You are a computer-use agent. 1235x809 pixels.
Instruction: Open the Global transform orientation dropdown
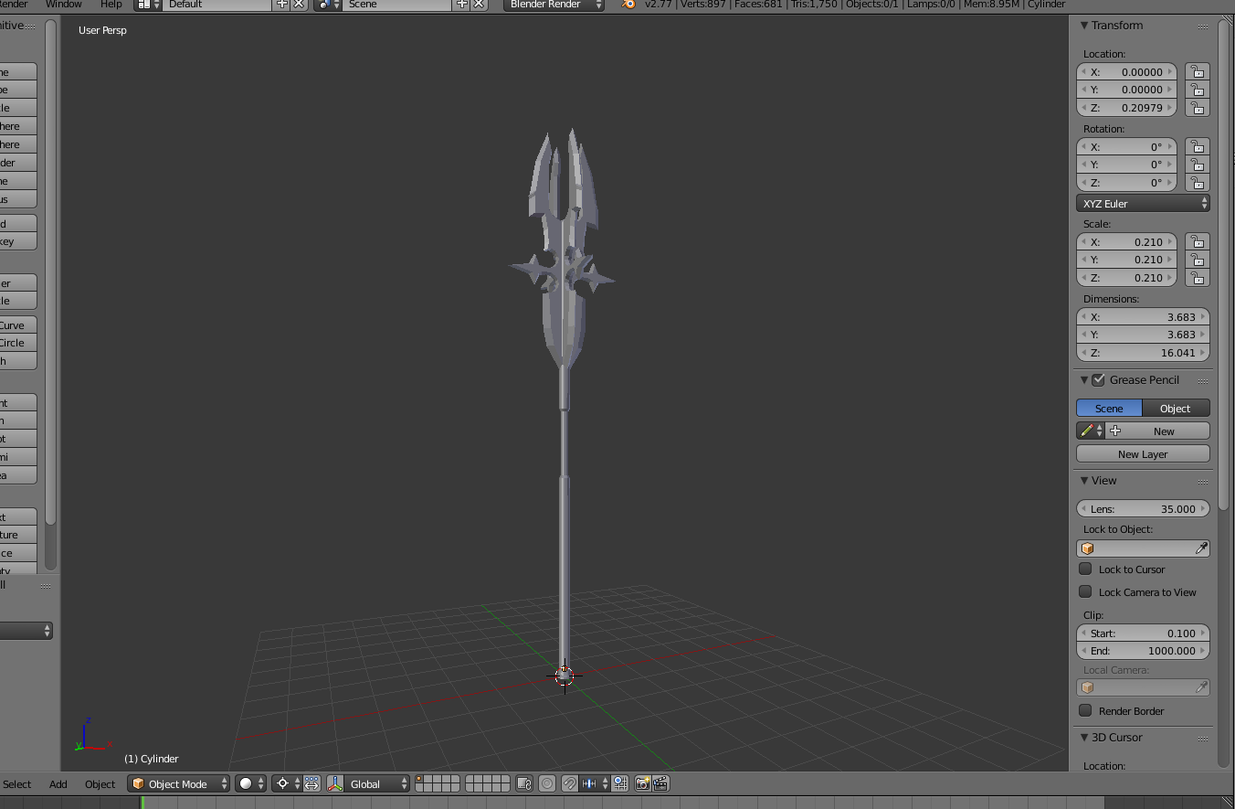[378, 784]
